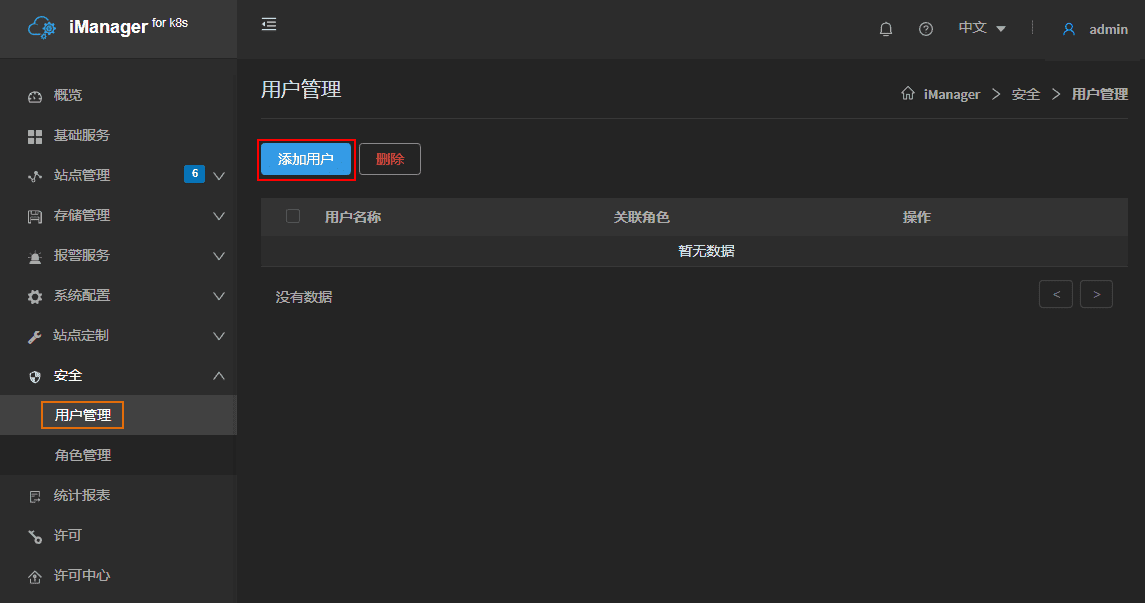
Task: Open the help question mark icon
Action: coord(926,29)
